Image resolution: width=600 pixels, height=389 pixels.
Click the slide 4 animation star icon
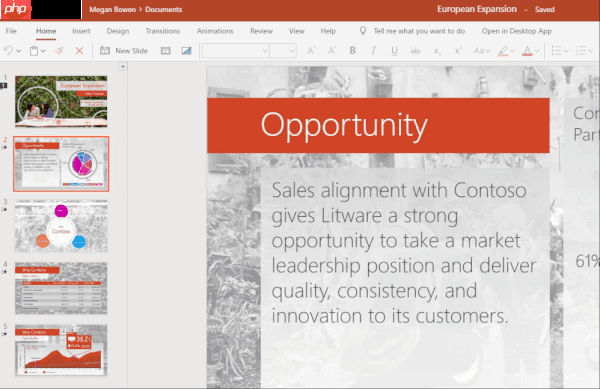pyautogui.click(x=4, y=272)
